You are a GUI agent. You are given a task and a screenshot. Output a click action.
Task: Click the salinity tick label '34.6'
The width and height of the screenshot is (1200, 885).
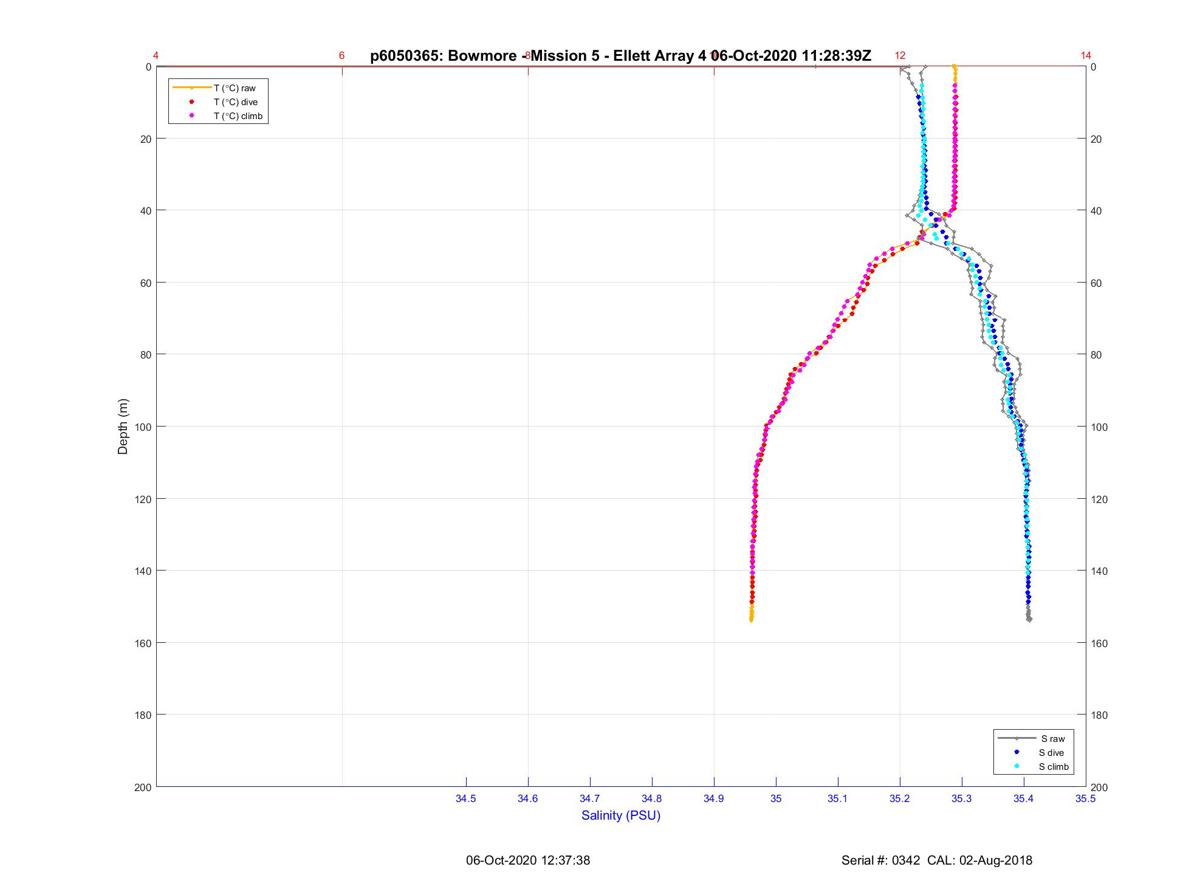click(x=528, y=799)
